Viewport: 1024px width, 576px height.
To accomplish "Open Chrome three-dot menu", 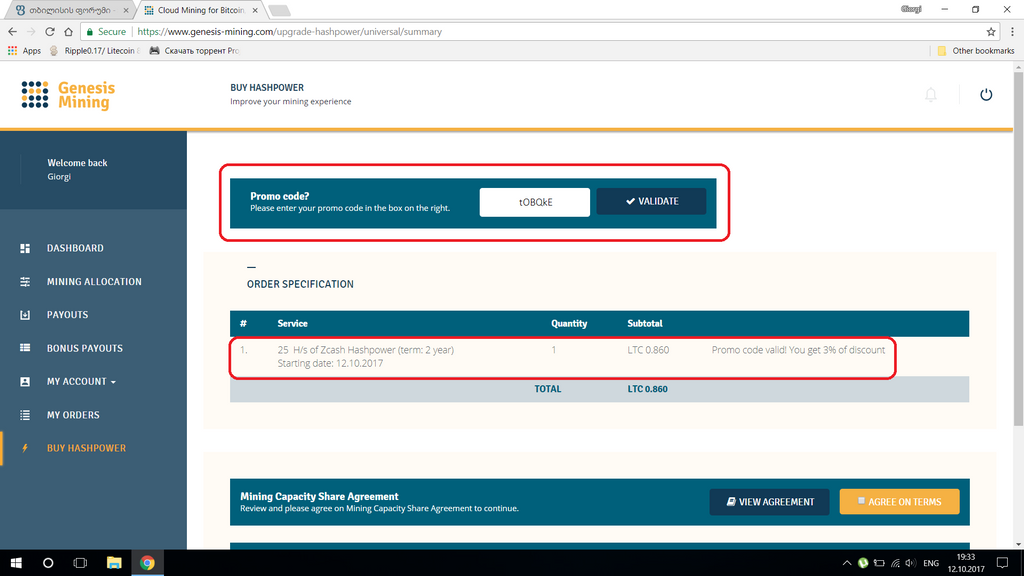I will point(1012,31).
